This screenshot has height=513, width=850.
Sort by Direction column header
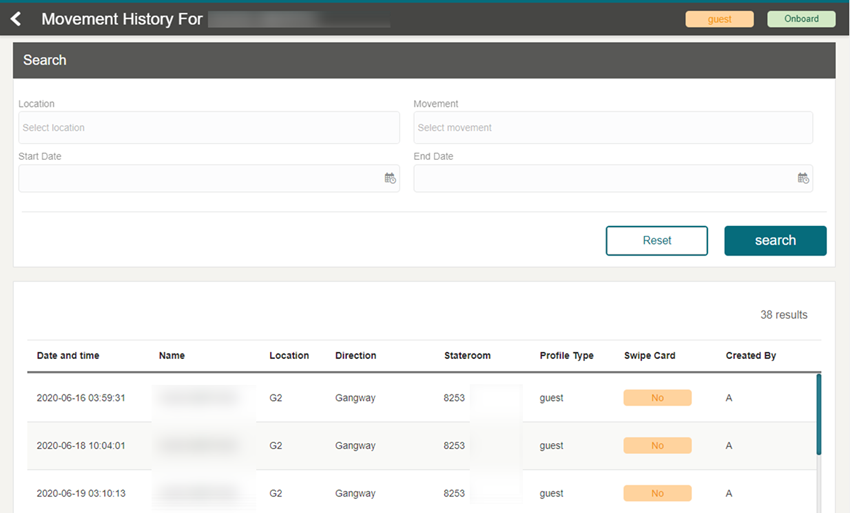coord(356,355)
